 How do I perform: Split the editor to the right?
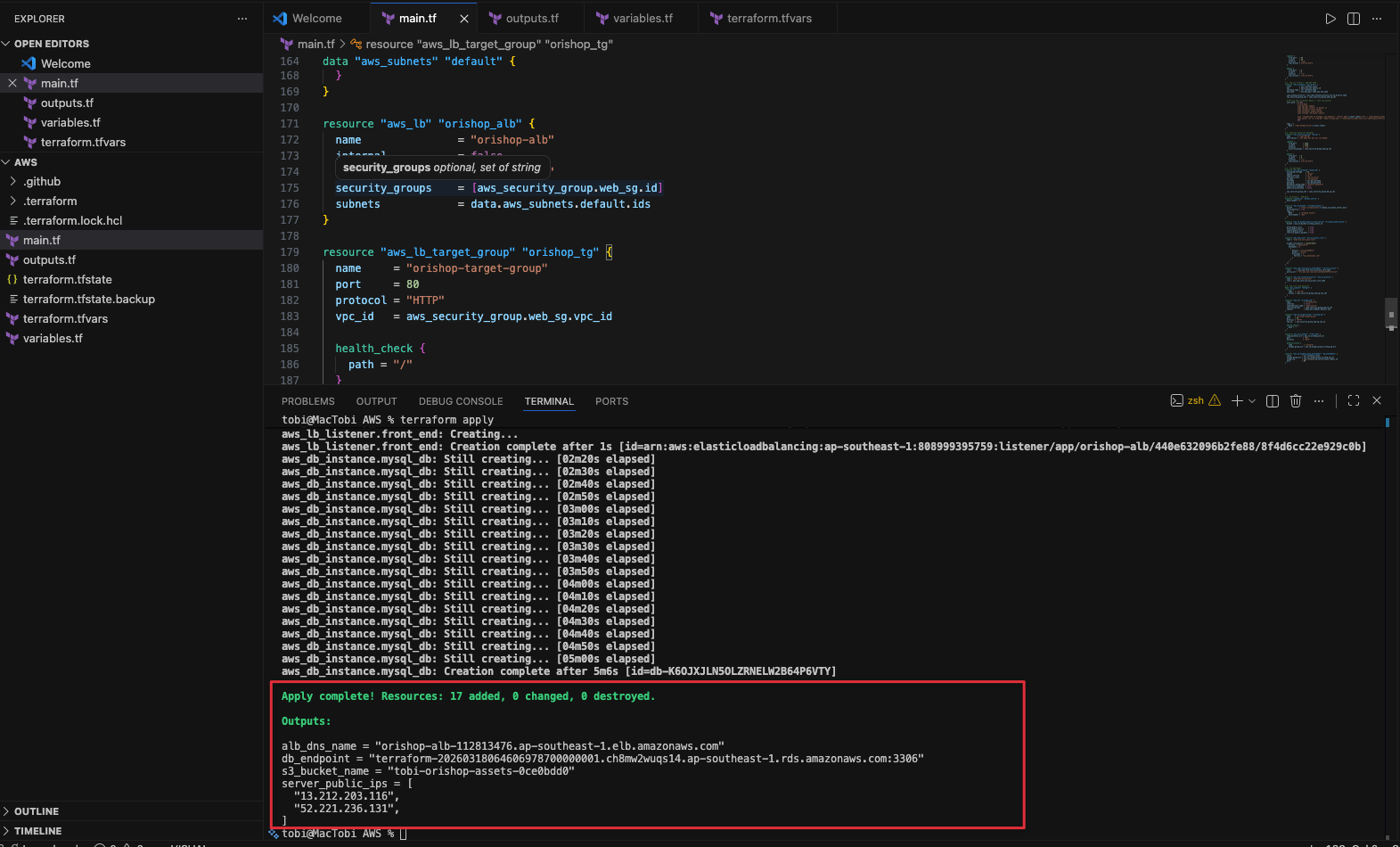click(x=1353, y=19)
